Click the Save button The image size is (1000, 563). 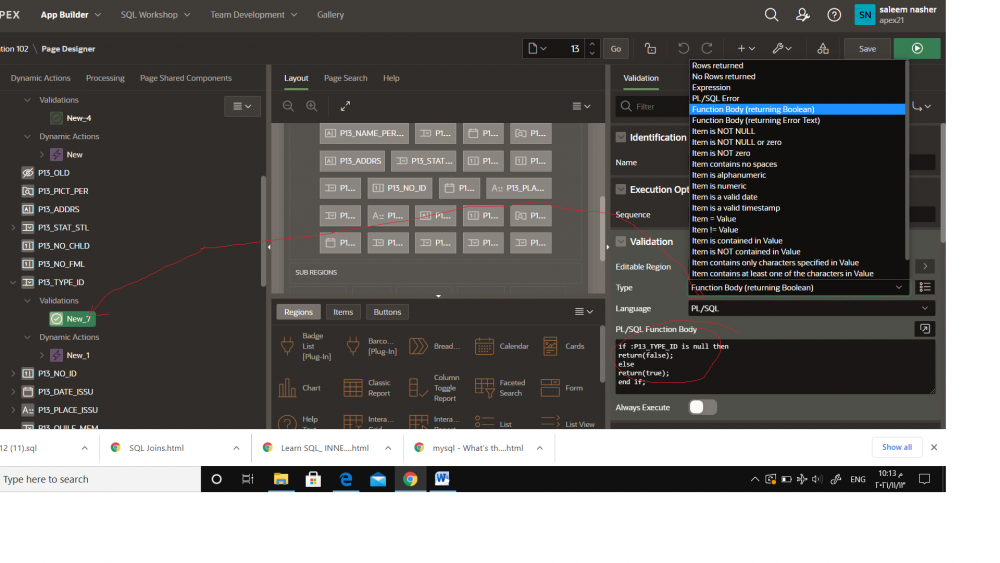click(x=867, y=48)
